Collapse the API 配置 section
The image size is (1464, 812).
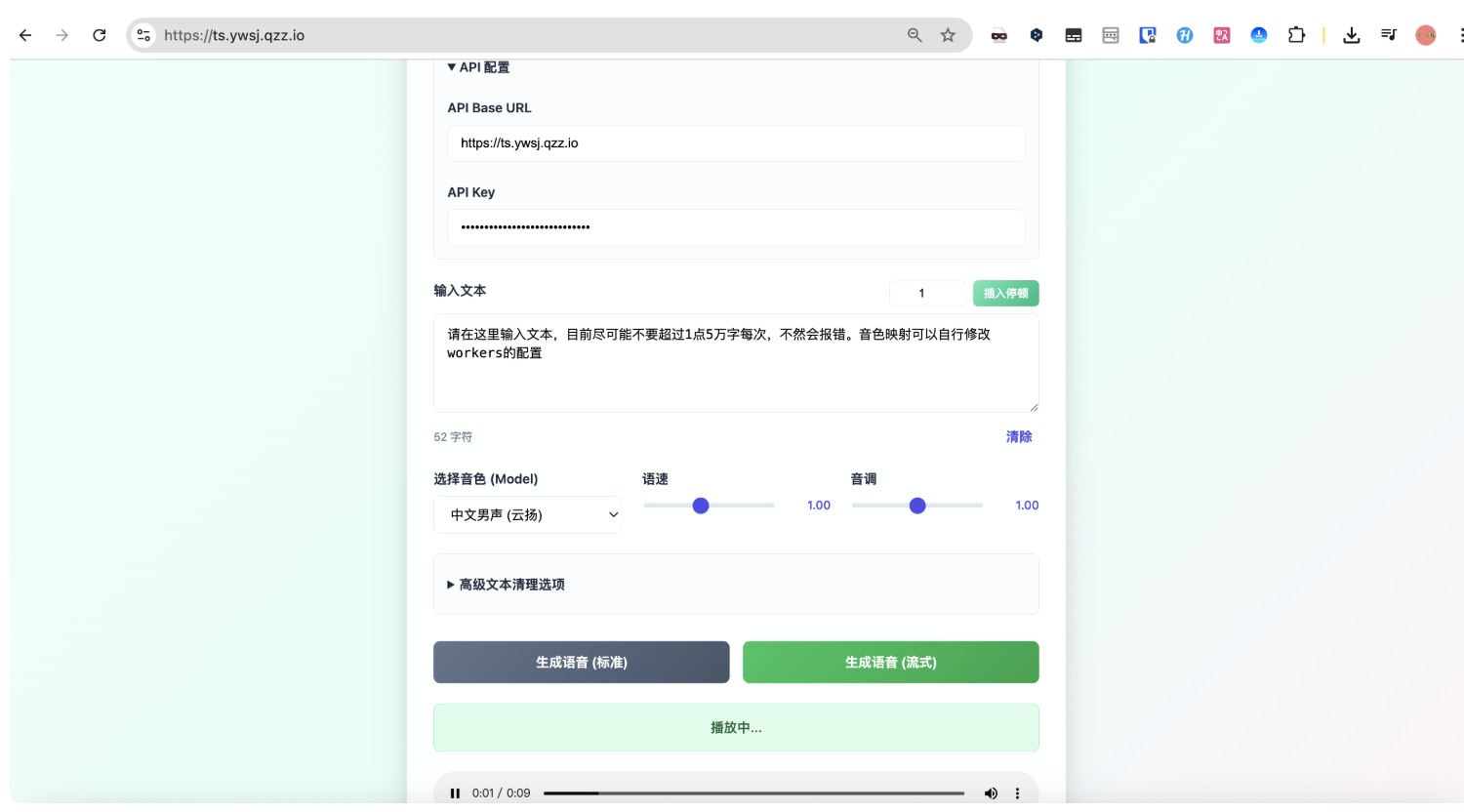tap(478, 67)
